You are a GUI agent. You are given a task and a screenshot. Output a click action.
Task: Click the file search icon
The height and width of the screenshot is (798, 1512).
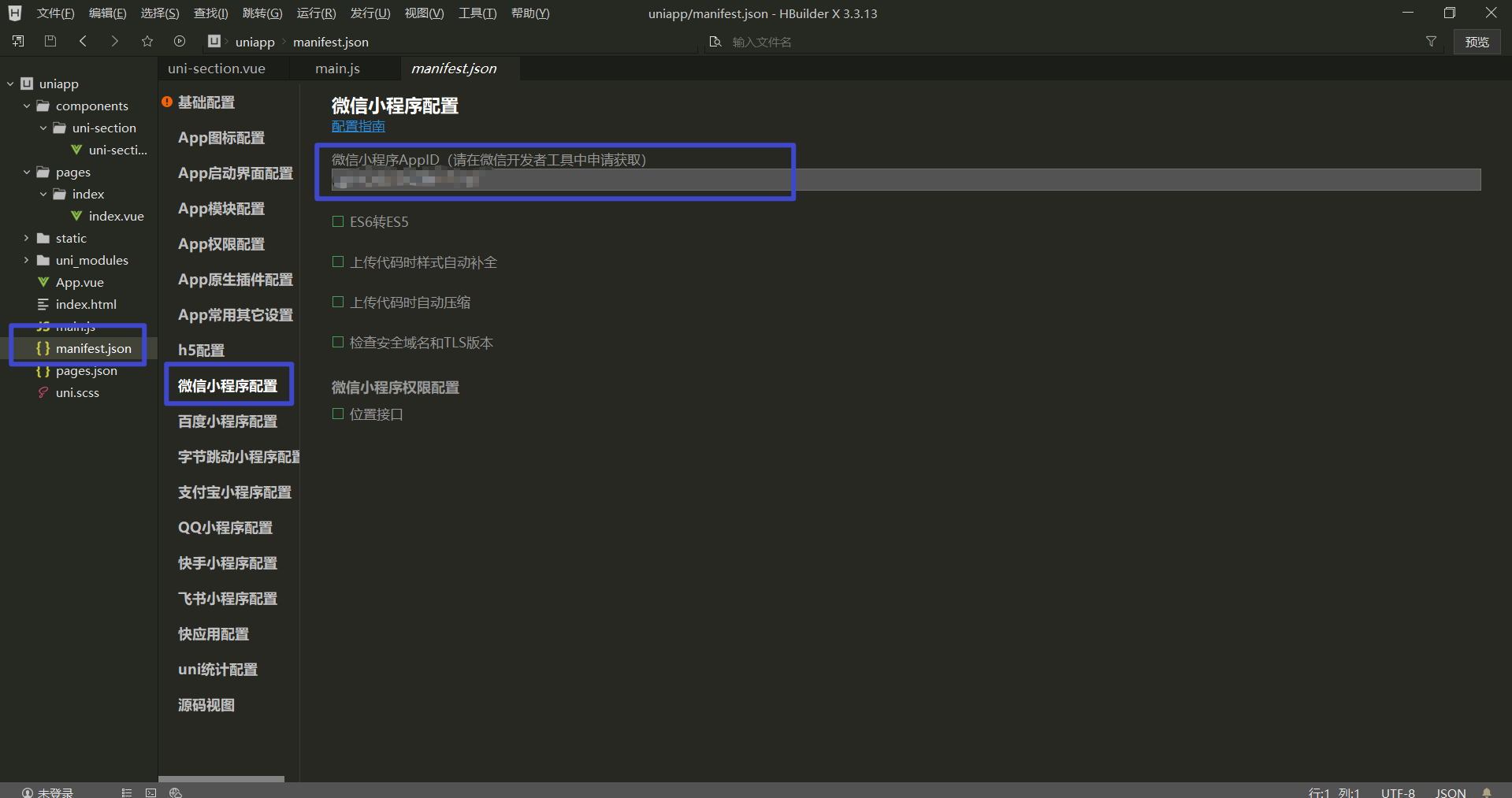pyautogui.click(x=715, y=42)
